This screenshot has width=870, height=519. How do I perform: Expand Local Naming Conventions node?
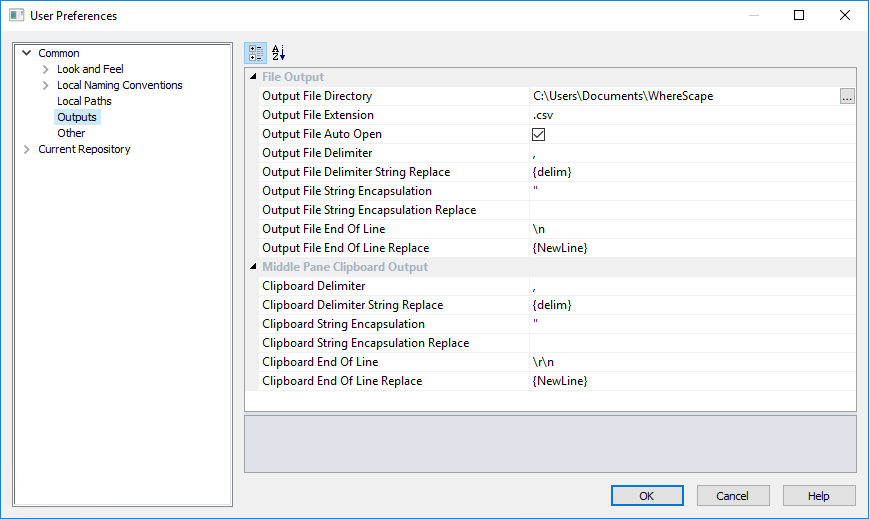point(45,86)
